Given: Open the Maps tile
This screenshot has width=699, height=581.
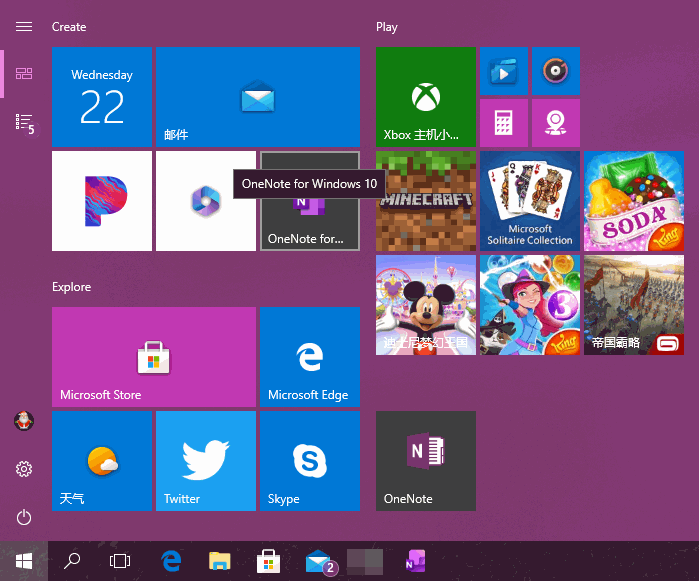Looking at the screenshot, I should [x=555, y=123].
